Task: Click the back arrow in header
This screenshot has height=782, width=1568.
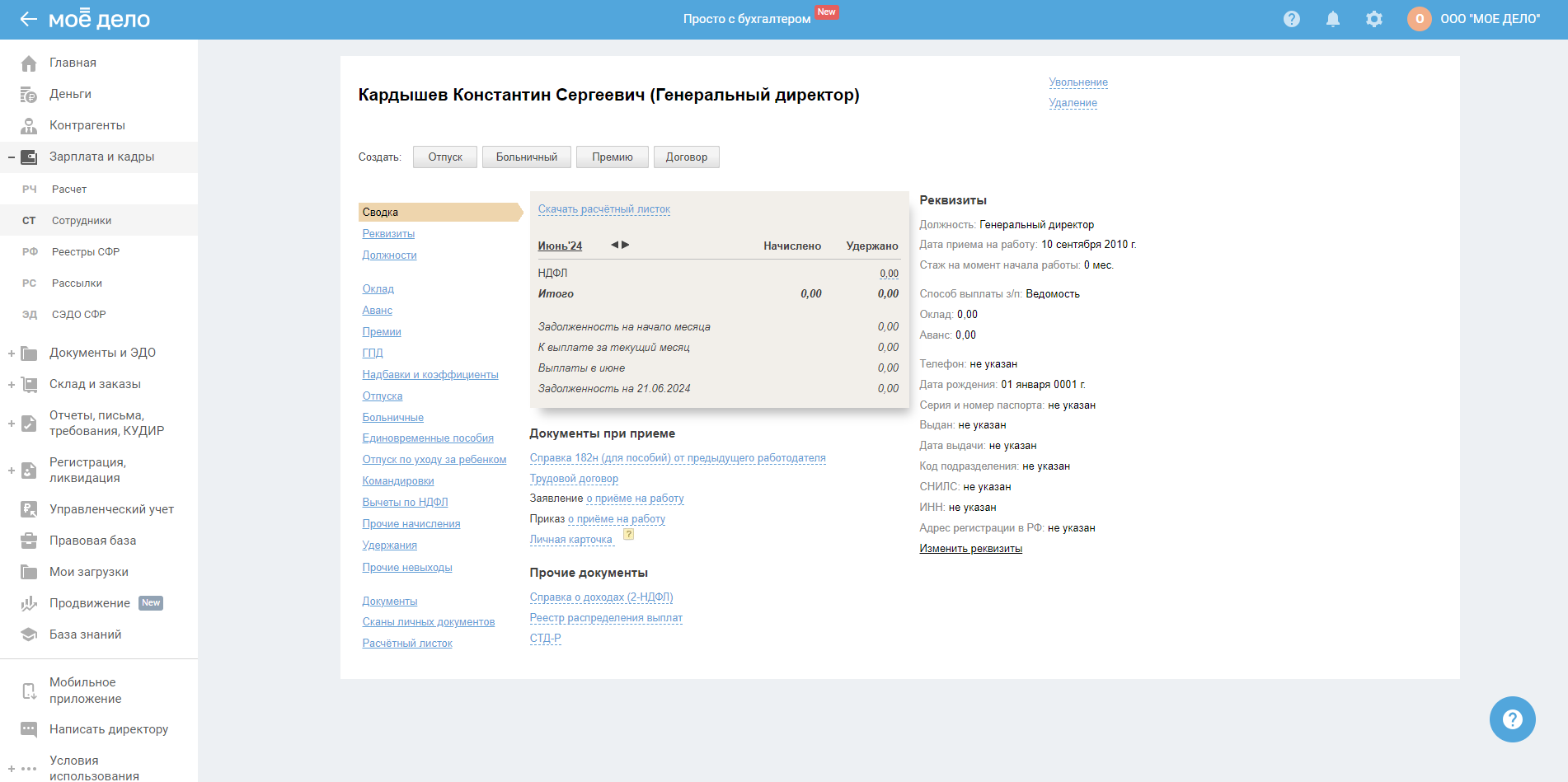Action: tap(28, 19)
